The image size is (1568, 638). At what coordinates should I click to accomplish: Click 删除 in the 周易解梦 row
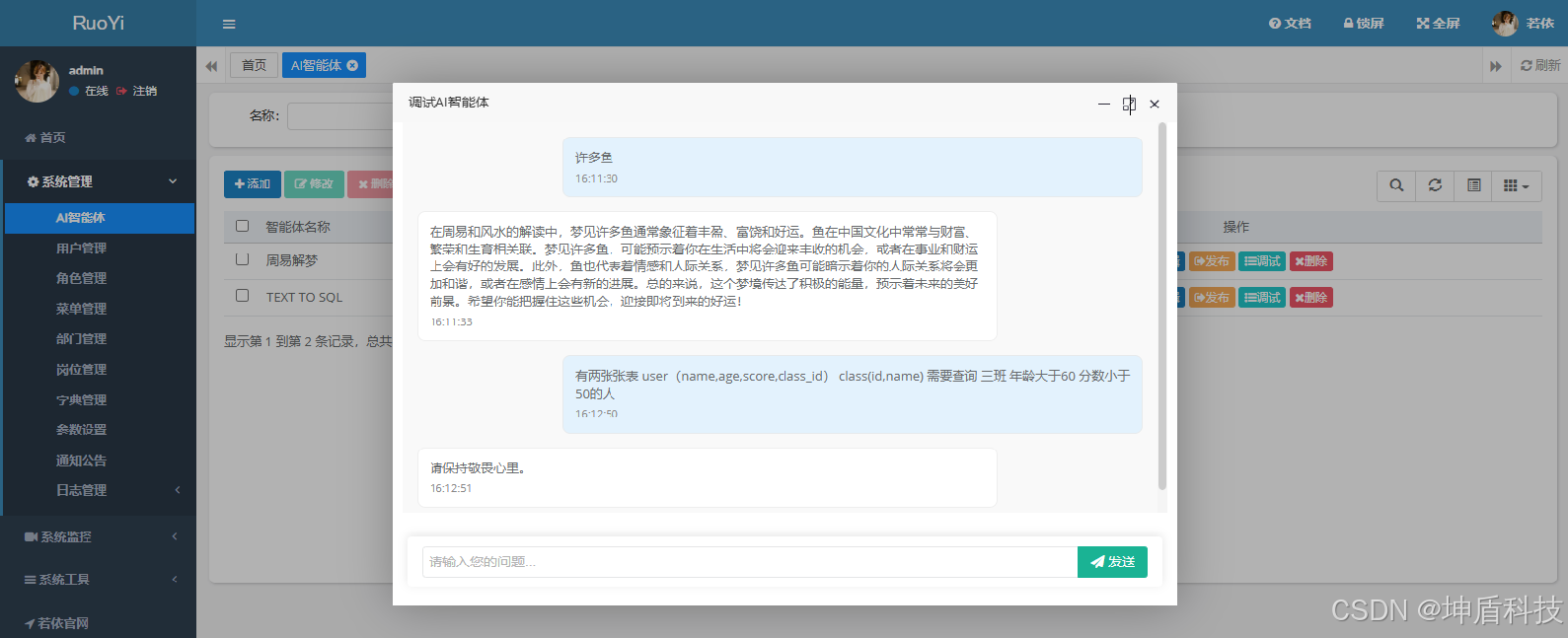point(1311,261)
